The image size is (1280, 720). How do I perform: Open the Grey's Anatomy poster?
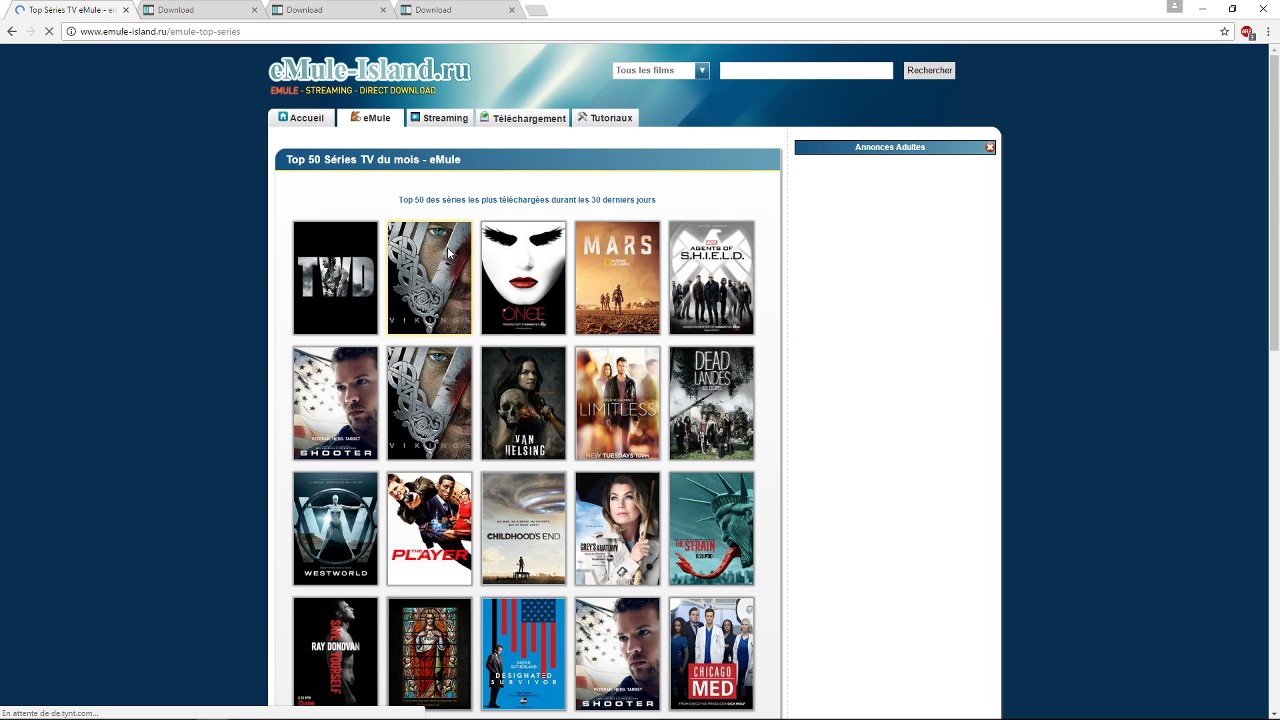pyautogui.click(x=618, y=529)
